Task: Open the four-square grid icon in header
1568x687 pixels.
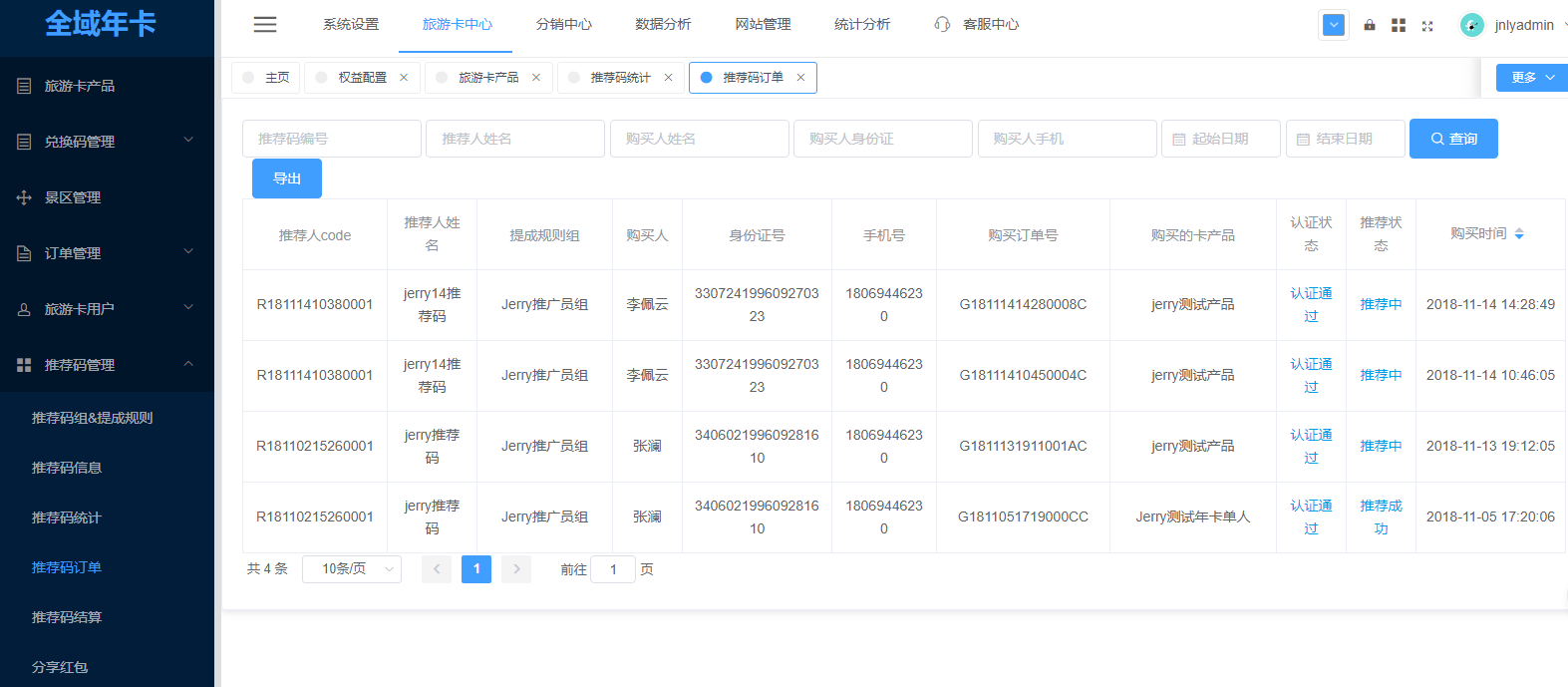Action: [x=1399, y=25]
